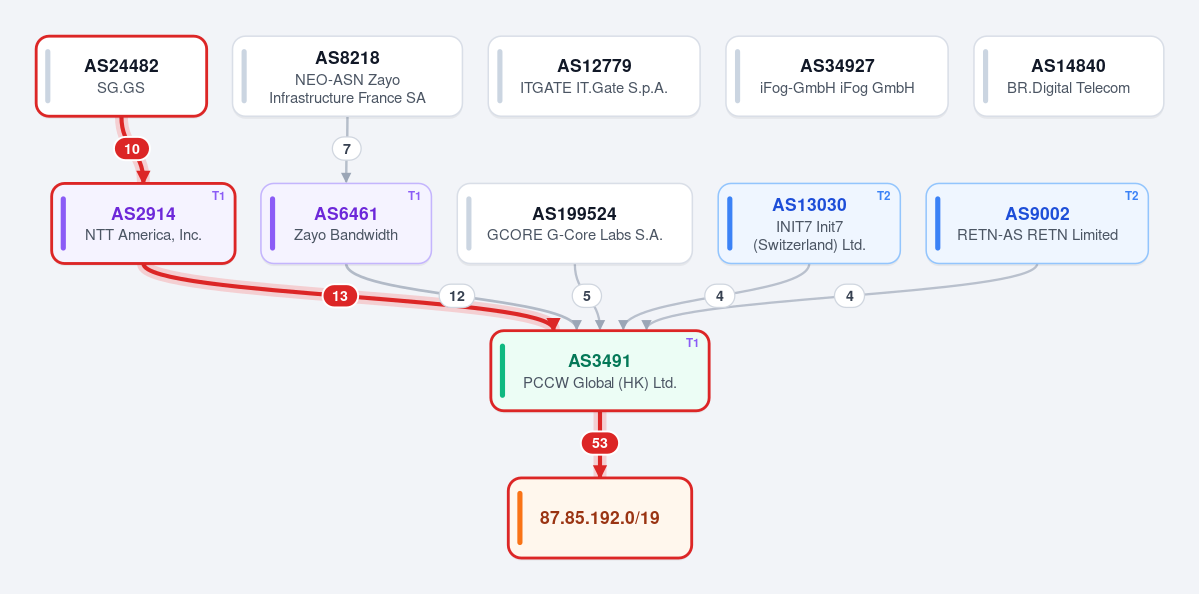Click the AS8218 NEO-ASN Zayo node
The width and height of the screenshot is (1199, 594).
347,76
